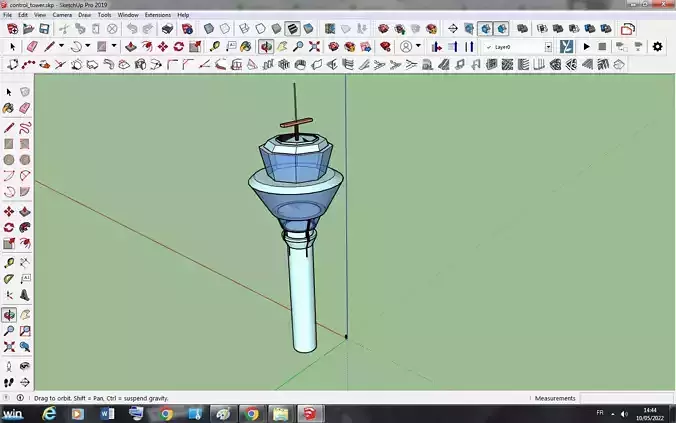Activate the Protractor tool
This screenshot has height=423, width=676.
point(9,279)
